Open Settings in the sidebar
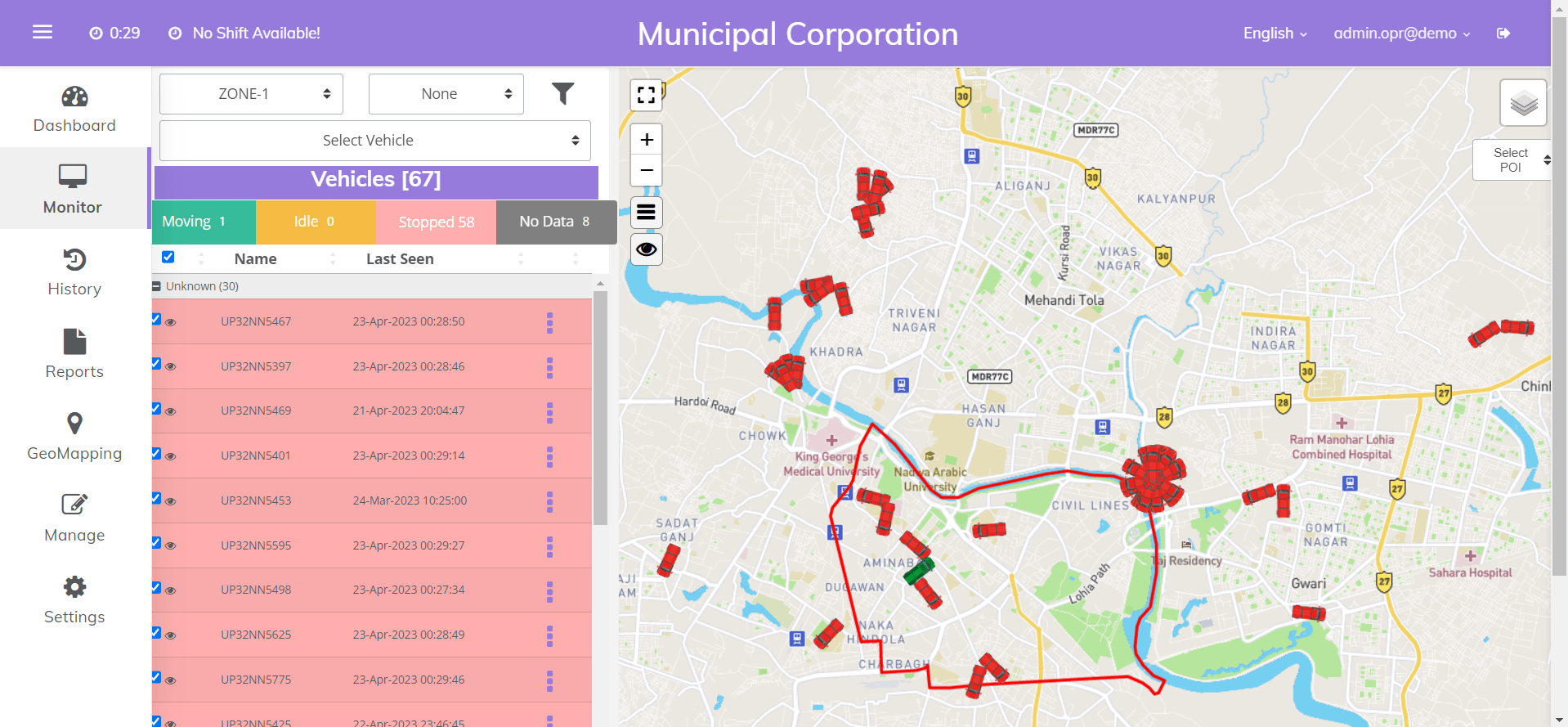This screenshot has width=1568, height=727. click(74, 599)
